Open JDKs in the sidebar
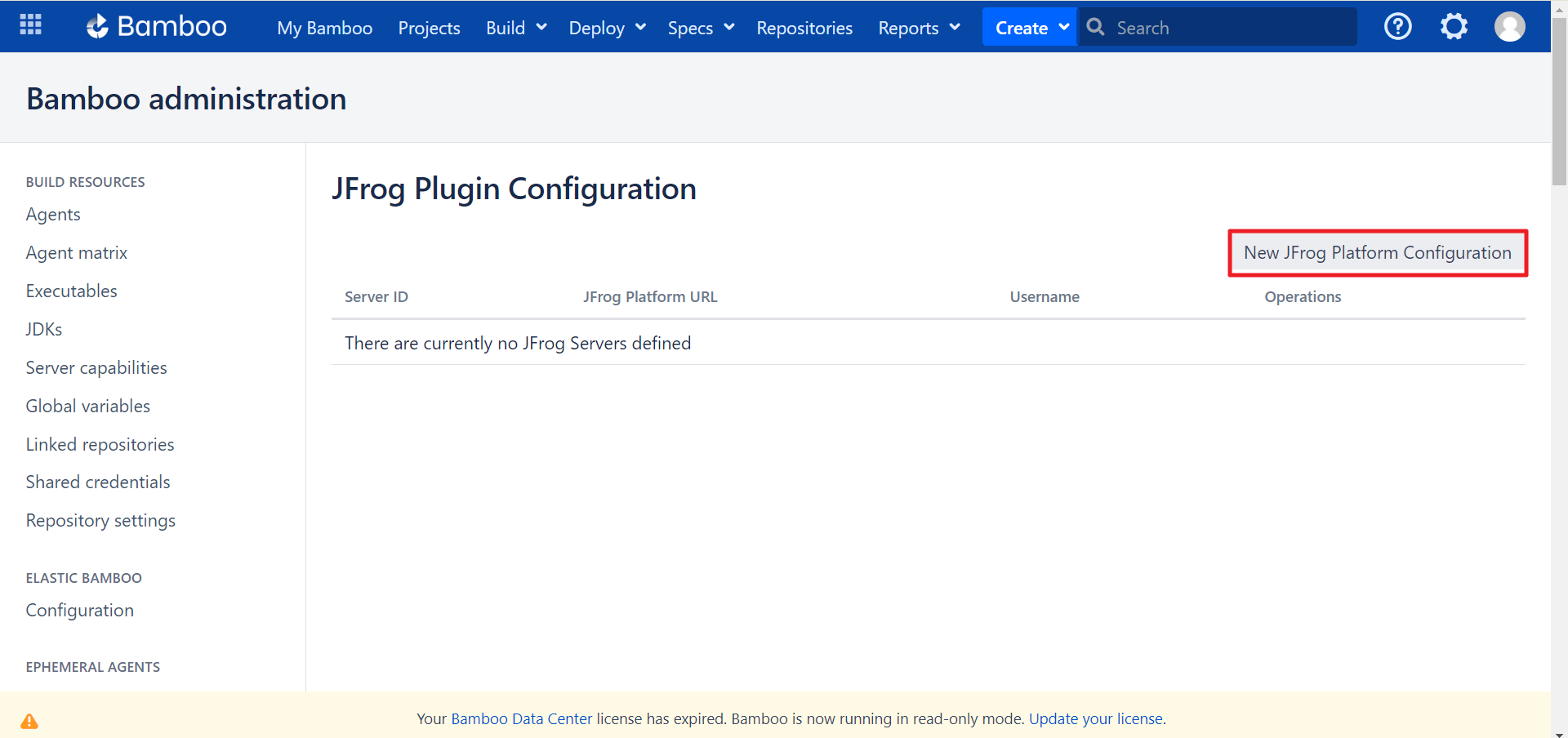This screenshot has height=738, width=1568. click(44, 329)
